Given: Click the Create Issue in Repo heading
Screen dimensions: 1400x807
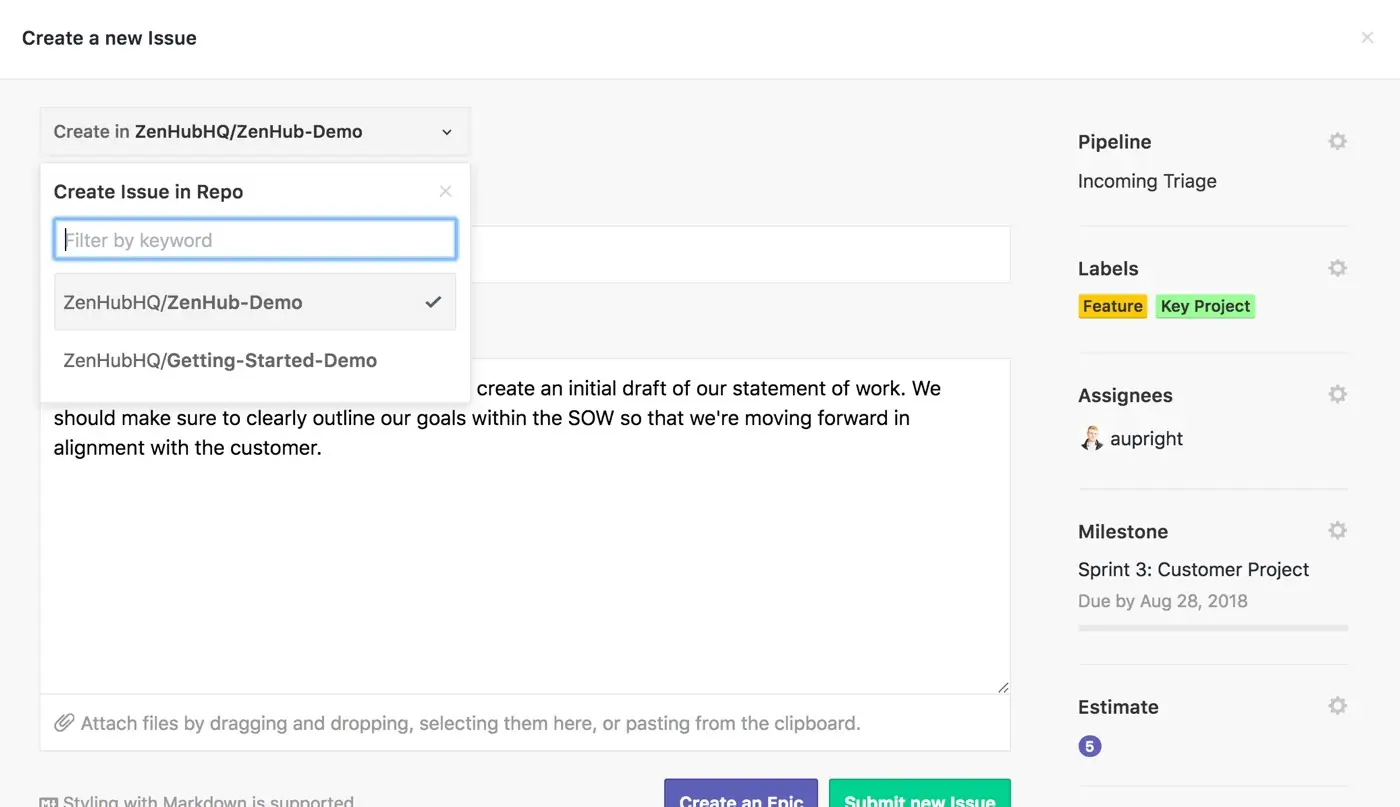Looking at the screenshot, I should [148, 191].
